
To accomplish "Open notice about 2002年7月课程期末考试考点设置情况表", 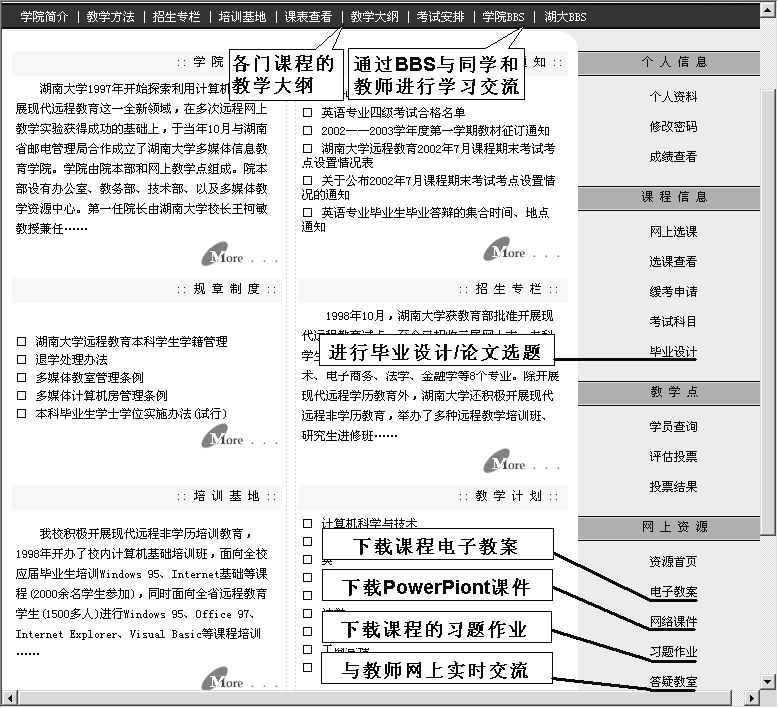I will (x=429, y=155).
